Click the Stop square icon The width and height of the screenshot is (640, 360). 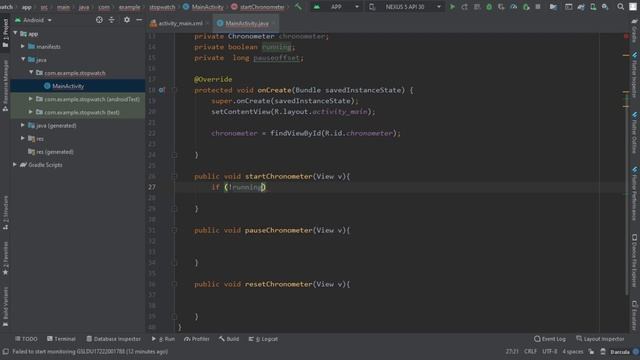(538, 7)
